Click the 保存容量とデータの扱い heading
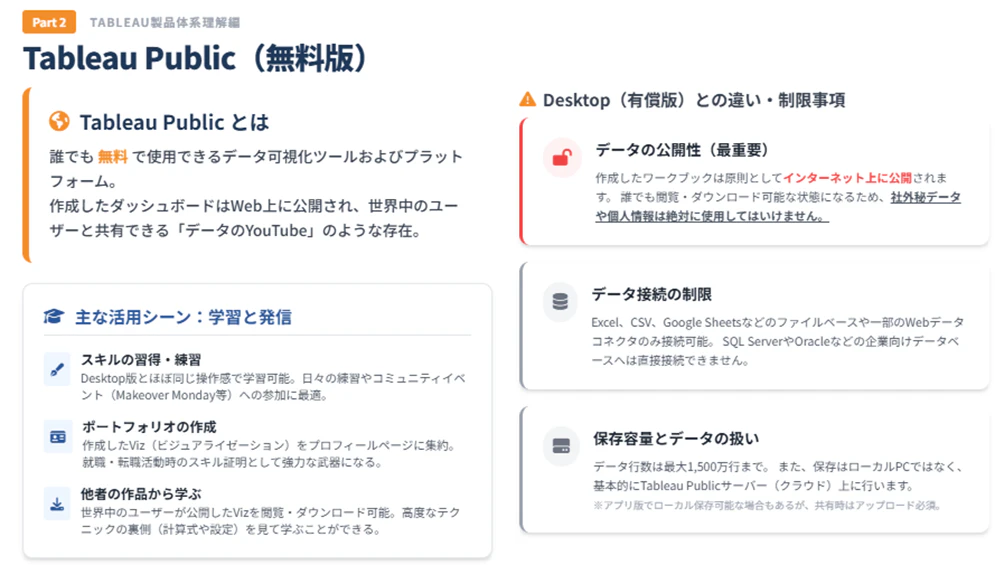Viewport: 995px width, 565px height. 676,439
